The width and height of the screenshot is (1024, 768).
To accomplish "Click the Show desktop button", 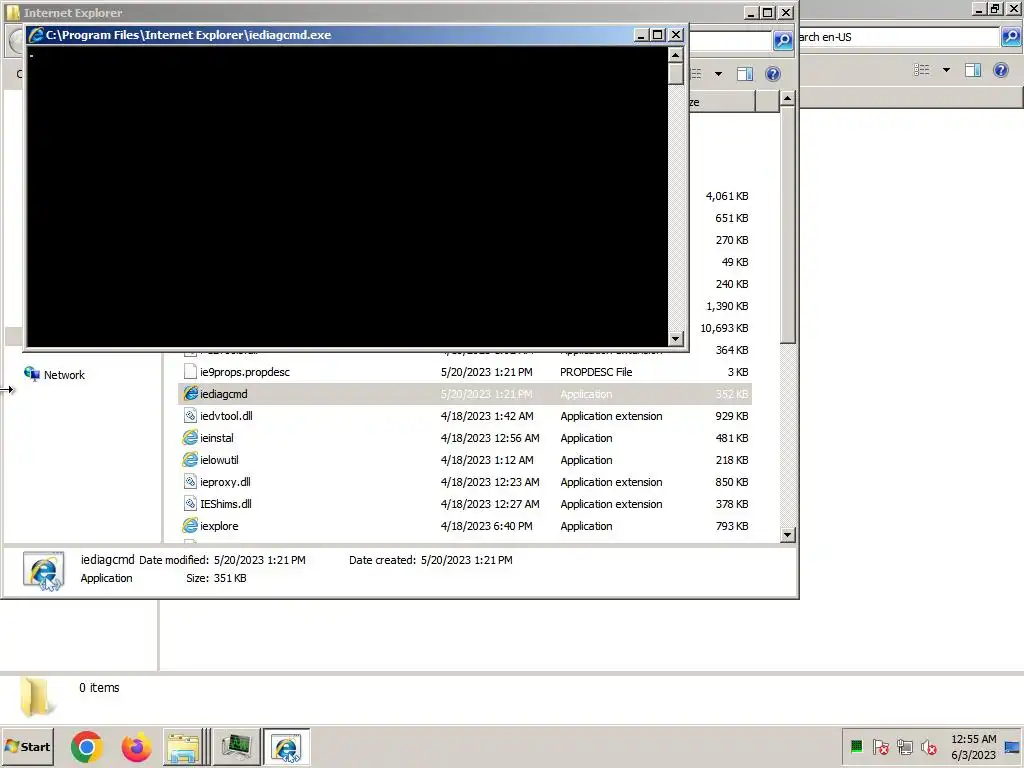I will [1012, 746].
